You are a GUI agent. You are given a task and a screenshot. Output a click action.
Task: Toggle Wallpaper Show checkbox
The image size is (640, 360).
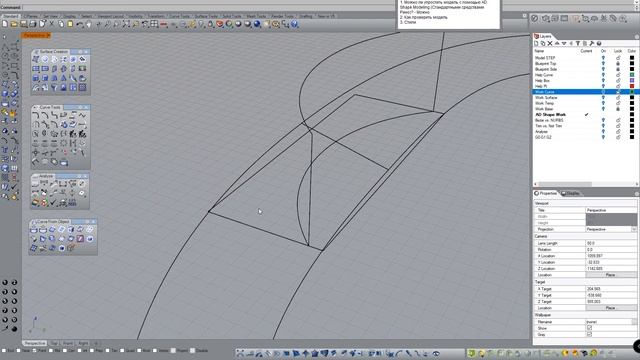click(x=589, y=328)
